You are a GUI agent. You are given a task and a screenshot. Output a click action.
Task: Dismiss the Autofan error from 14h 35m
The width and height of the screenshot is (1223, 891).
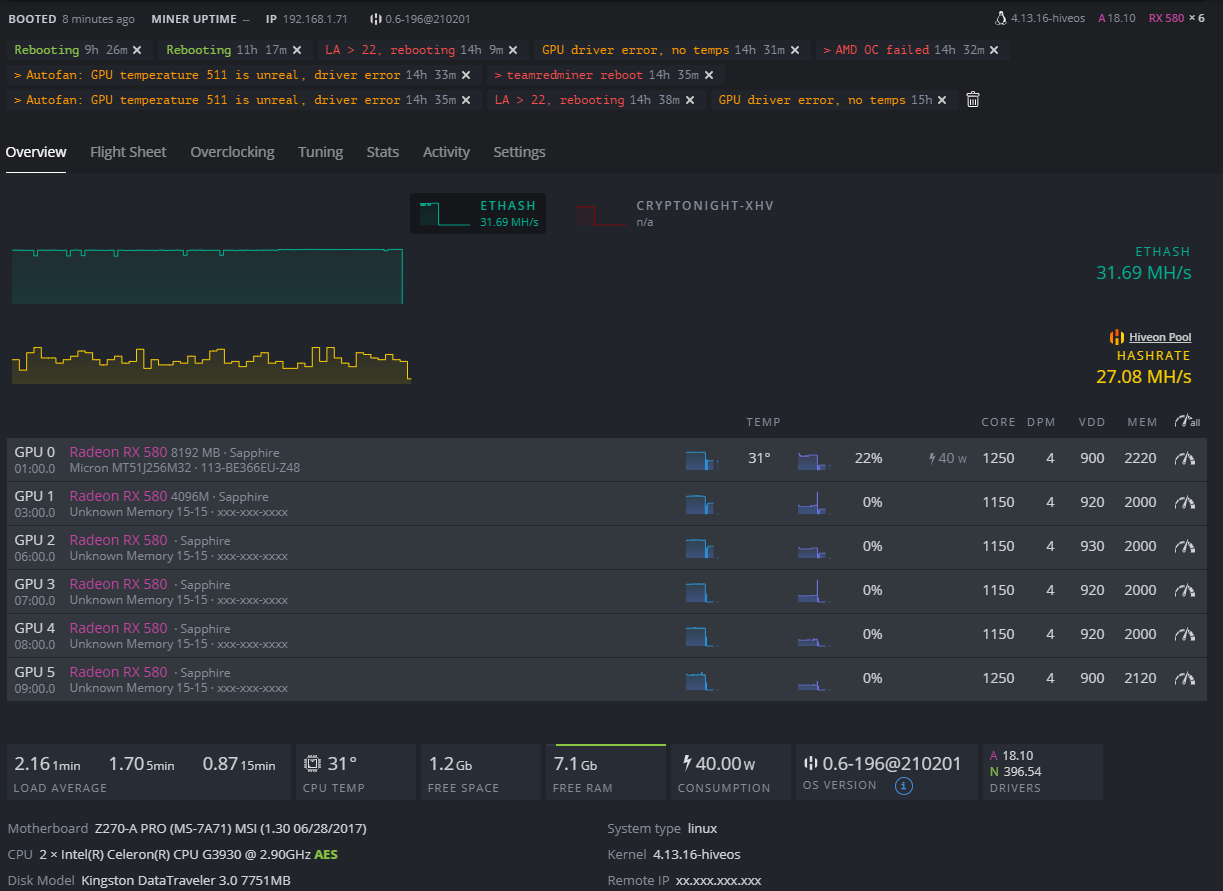pyautogui.click(x=467, y=100)
